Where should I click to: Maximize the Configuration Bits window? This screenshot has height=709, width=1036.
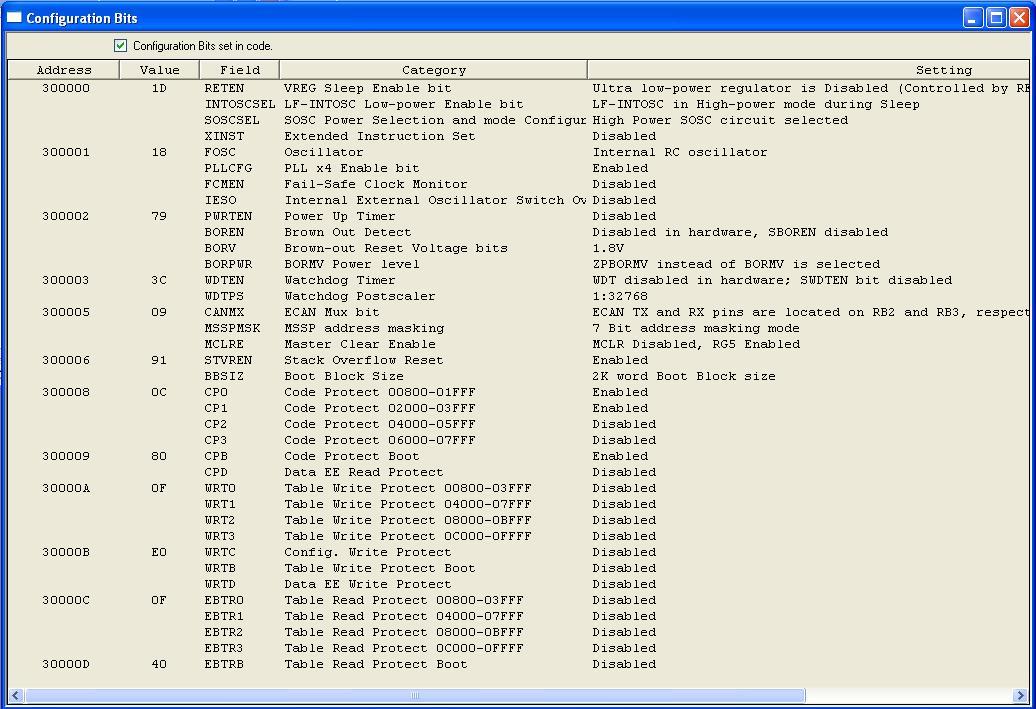(x=996, y=18)
